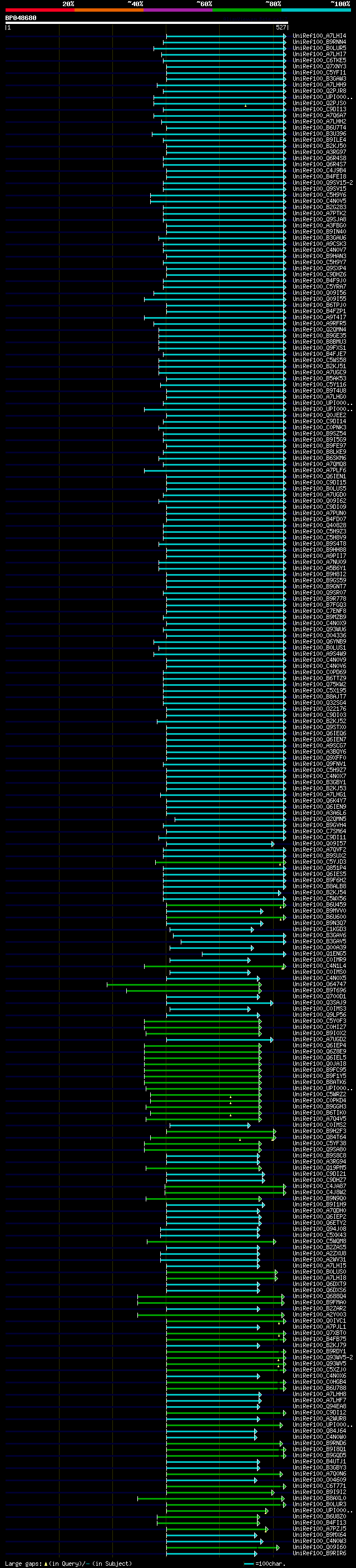Screen dimensions: 356x1568
Task: Open hit UniRef100_A7LHI7
Action: pos(319,54)
